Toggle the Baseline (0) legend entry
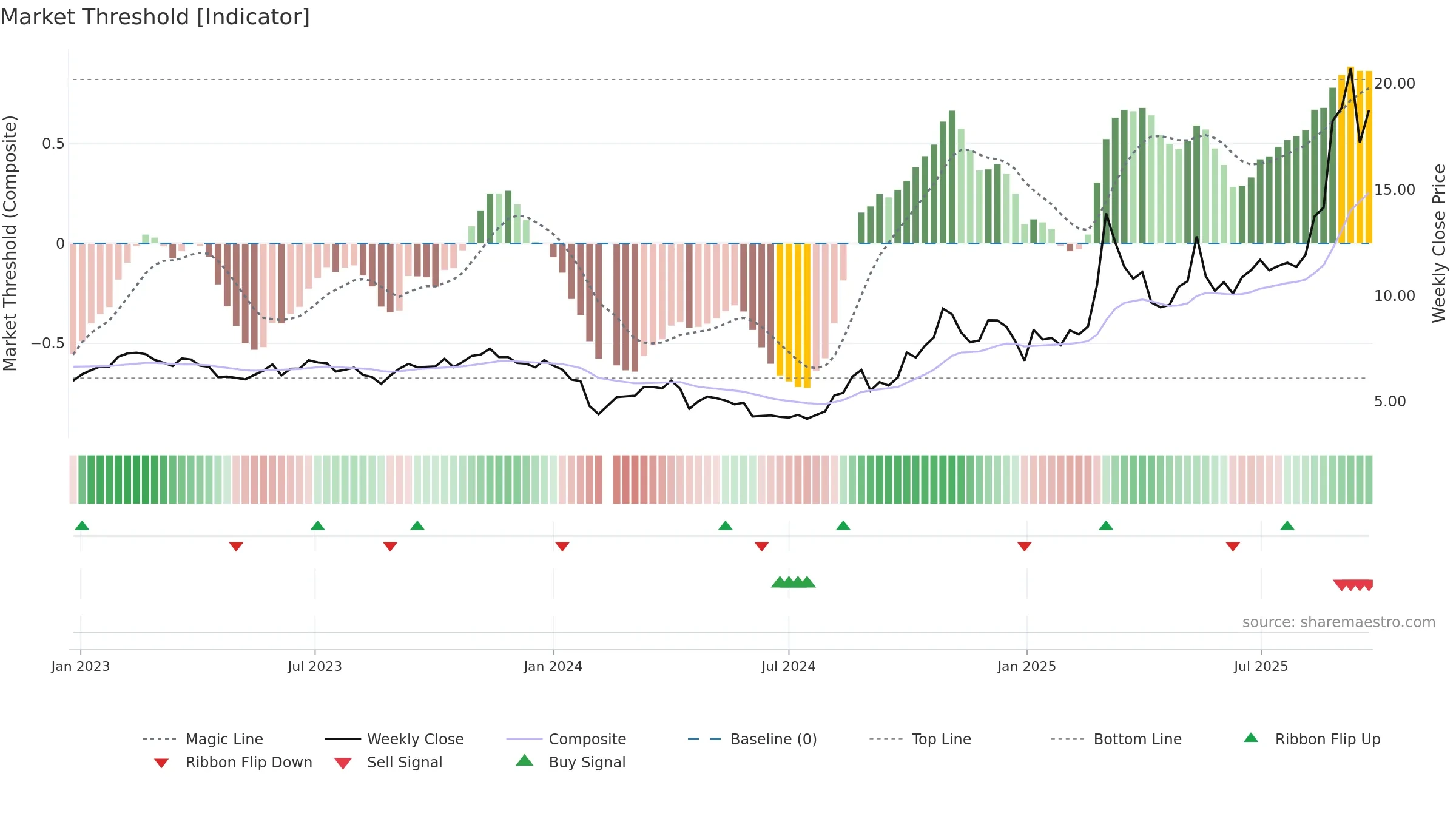The image size is (1456, 819). pyautogui.click(x=752, y=739)
